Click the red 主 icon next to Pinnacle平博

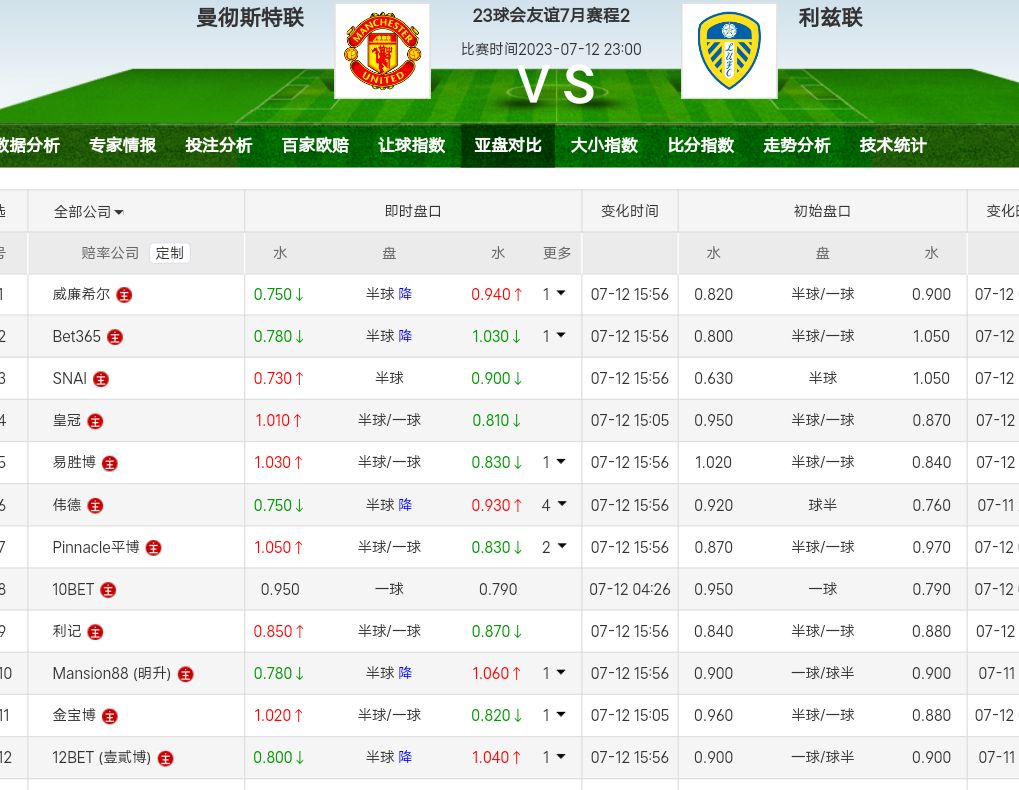click(x=153, y=548)
